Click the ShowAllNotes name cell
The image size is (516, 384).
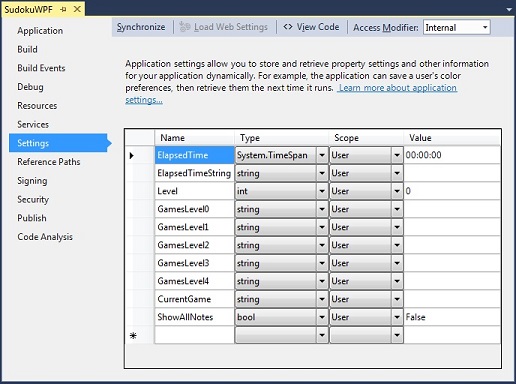point(195,317)
